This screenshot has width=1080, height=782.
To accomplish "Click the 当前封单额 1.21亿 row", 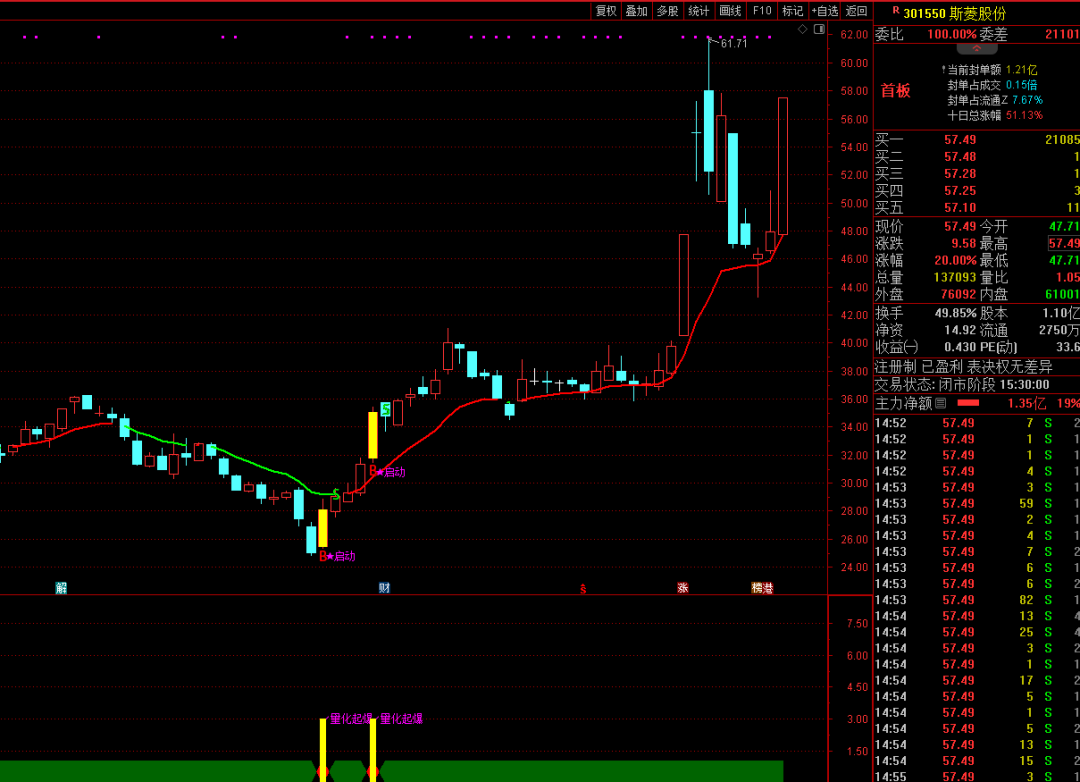I will click(989, 70).
